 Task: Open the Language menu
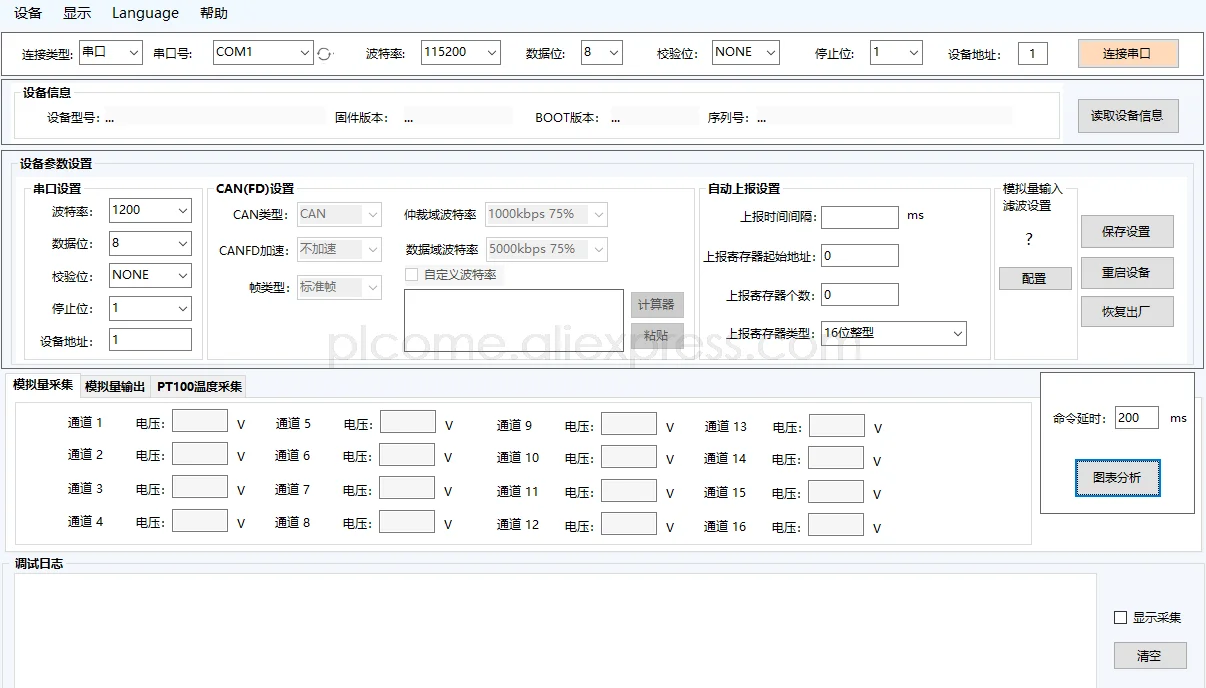tap(145, 13)
